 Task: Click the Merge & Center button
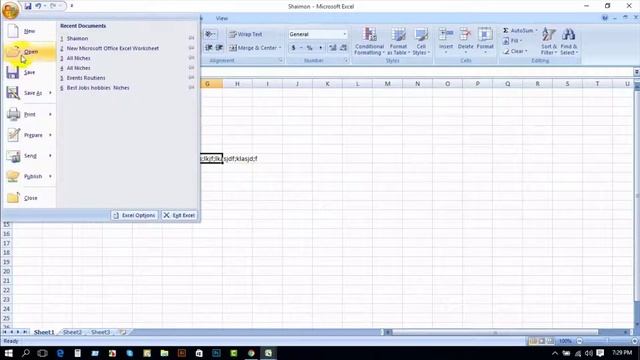point(253,48)
